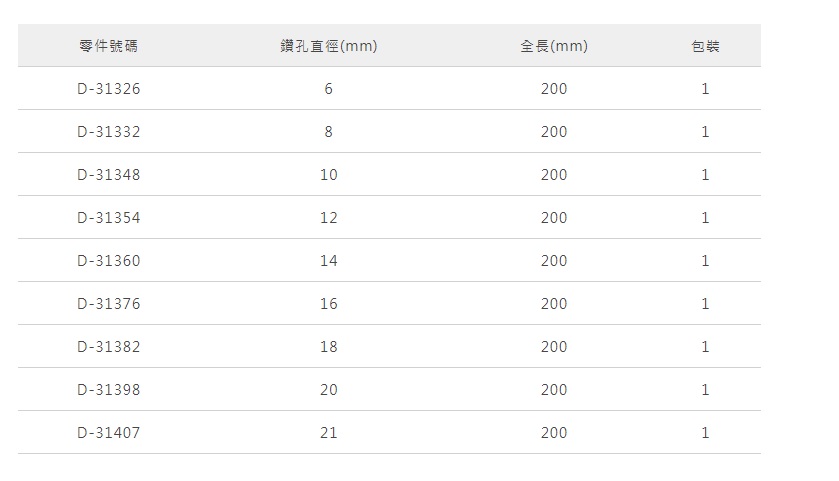Click the 零件號碼 column header
Image resolution: width=839 pixels, height=481 pixels.
click(x=108, y=46)
